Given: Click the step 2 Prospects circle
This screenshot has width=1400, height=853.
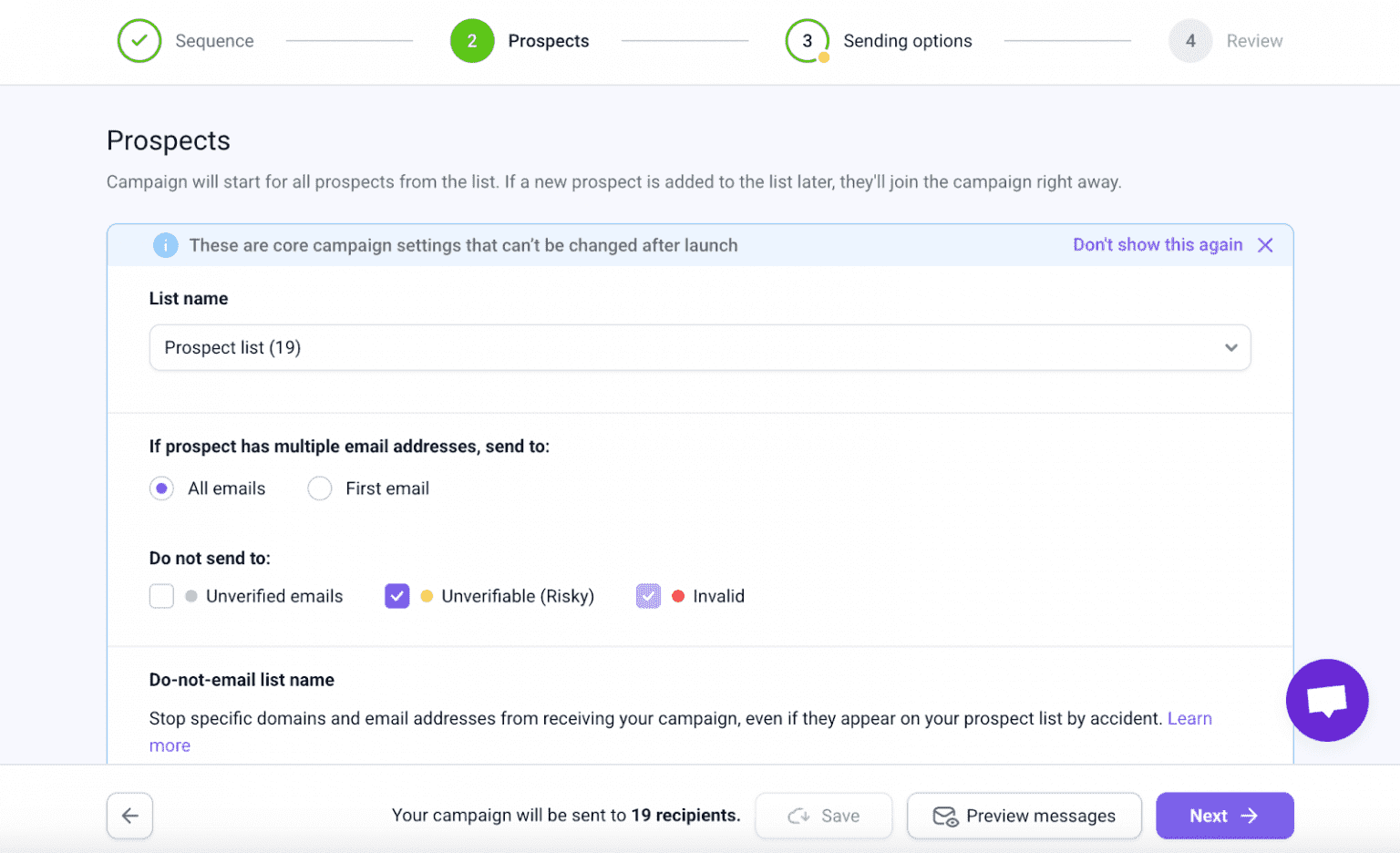Looking at the screenshot, I should [x=472, y=41].
